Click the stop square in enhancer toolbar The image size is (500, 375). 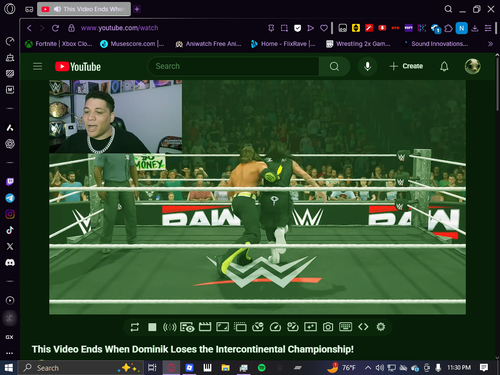click(x=152, y=327)
